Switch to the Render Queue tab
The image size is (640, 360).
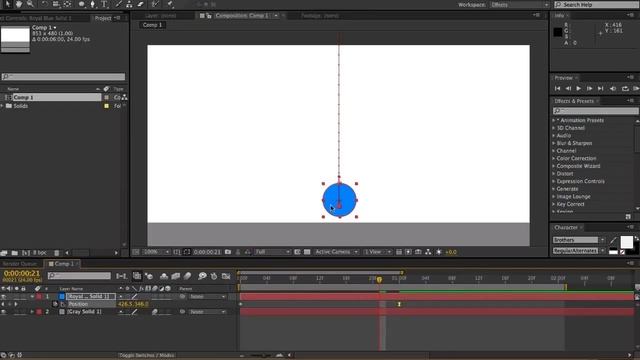[20, 264]
